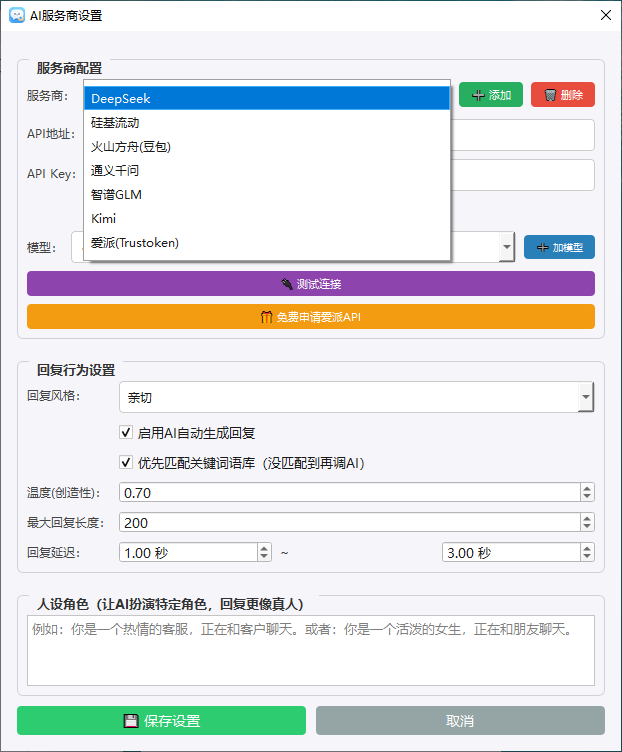This screenshot has width=622, height=752.
Task: Click the blue 加模型 button
Action: [559, 247]
